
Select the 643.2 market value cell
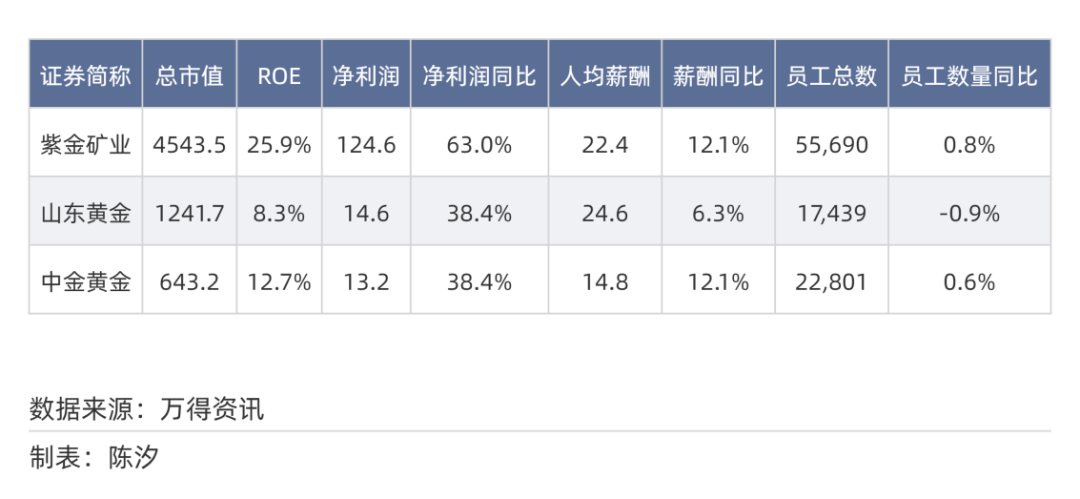tap(189, 282)
